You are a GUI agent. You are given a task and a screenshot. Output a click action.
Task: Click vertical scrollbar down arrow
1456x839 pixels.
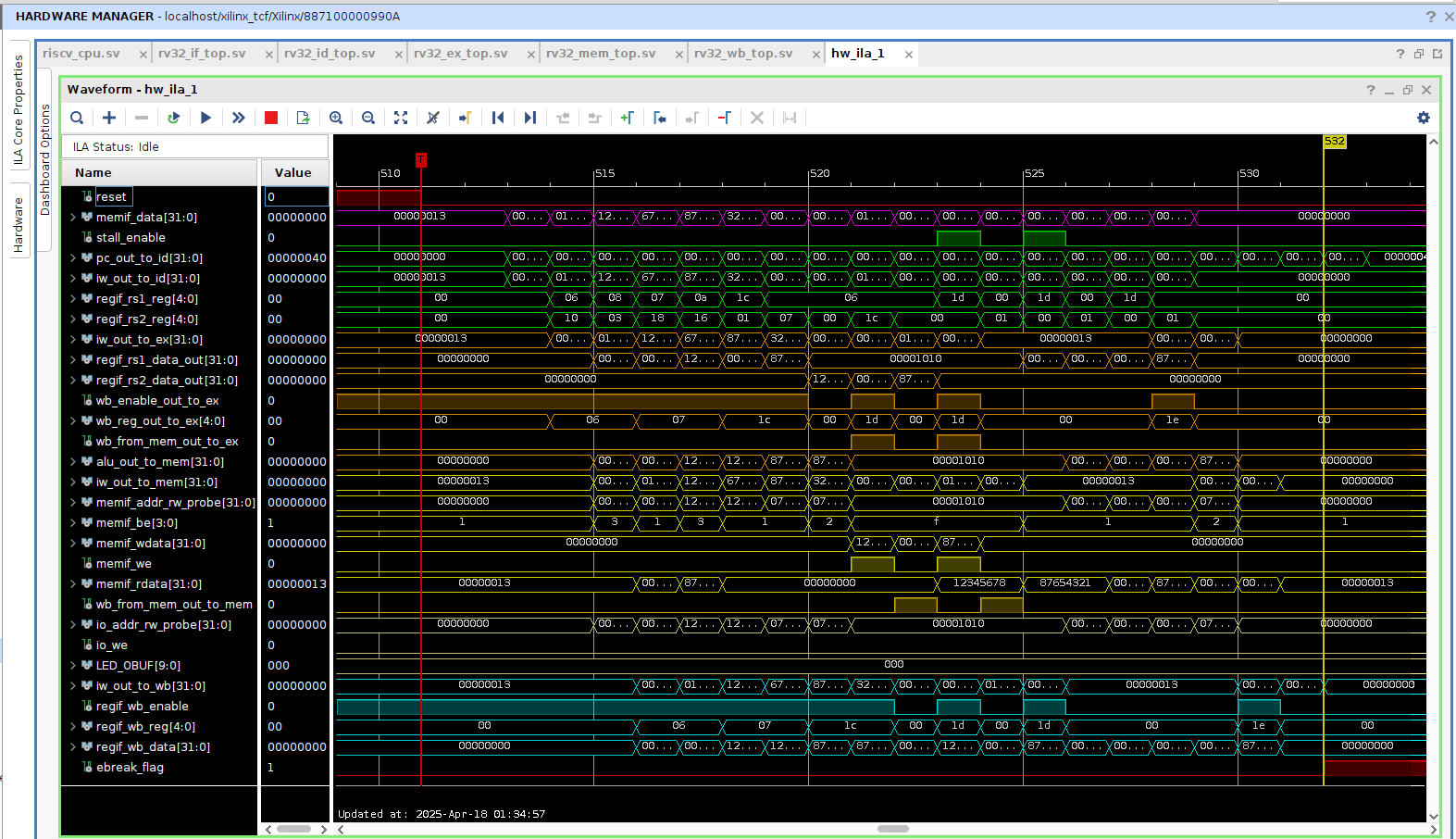coord(1434,817)
